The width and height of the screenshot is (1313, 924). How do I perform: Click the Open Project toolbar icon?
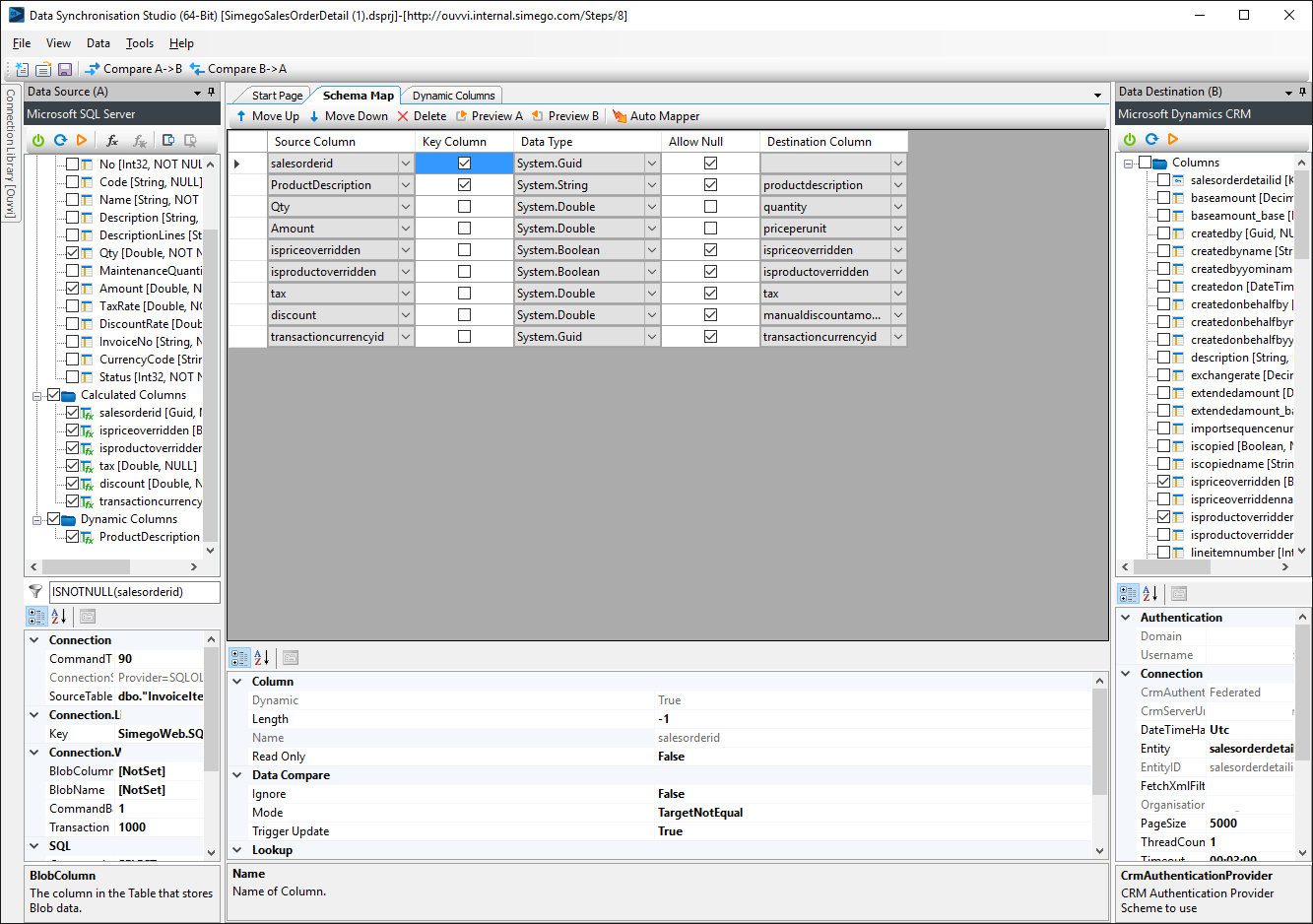click(x=43, y=69)
